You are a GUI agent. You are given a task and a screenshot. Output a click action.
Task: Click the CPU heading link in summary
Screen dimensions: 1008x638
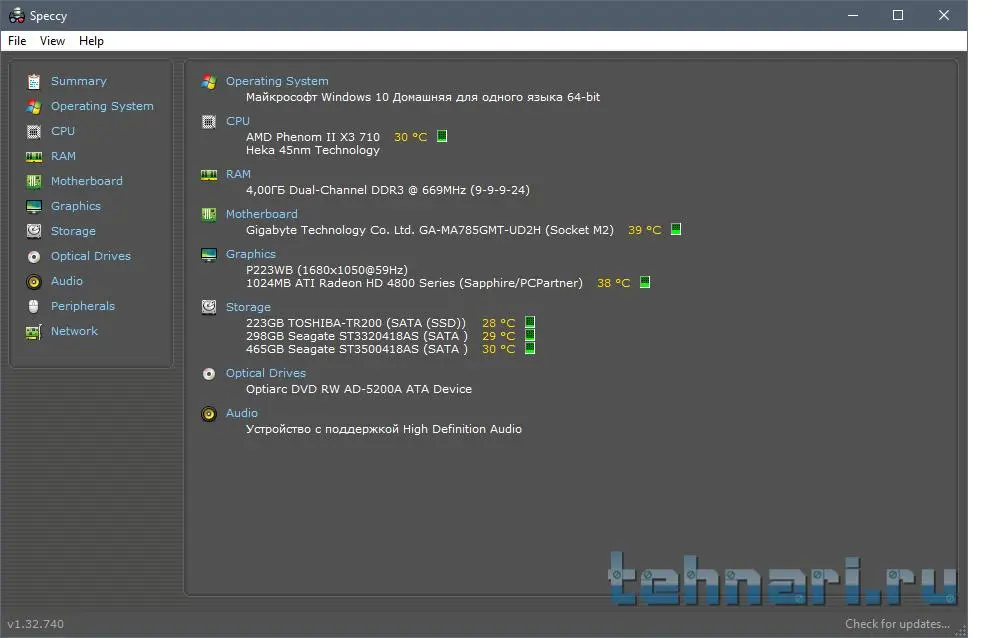pos(238,121)
